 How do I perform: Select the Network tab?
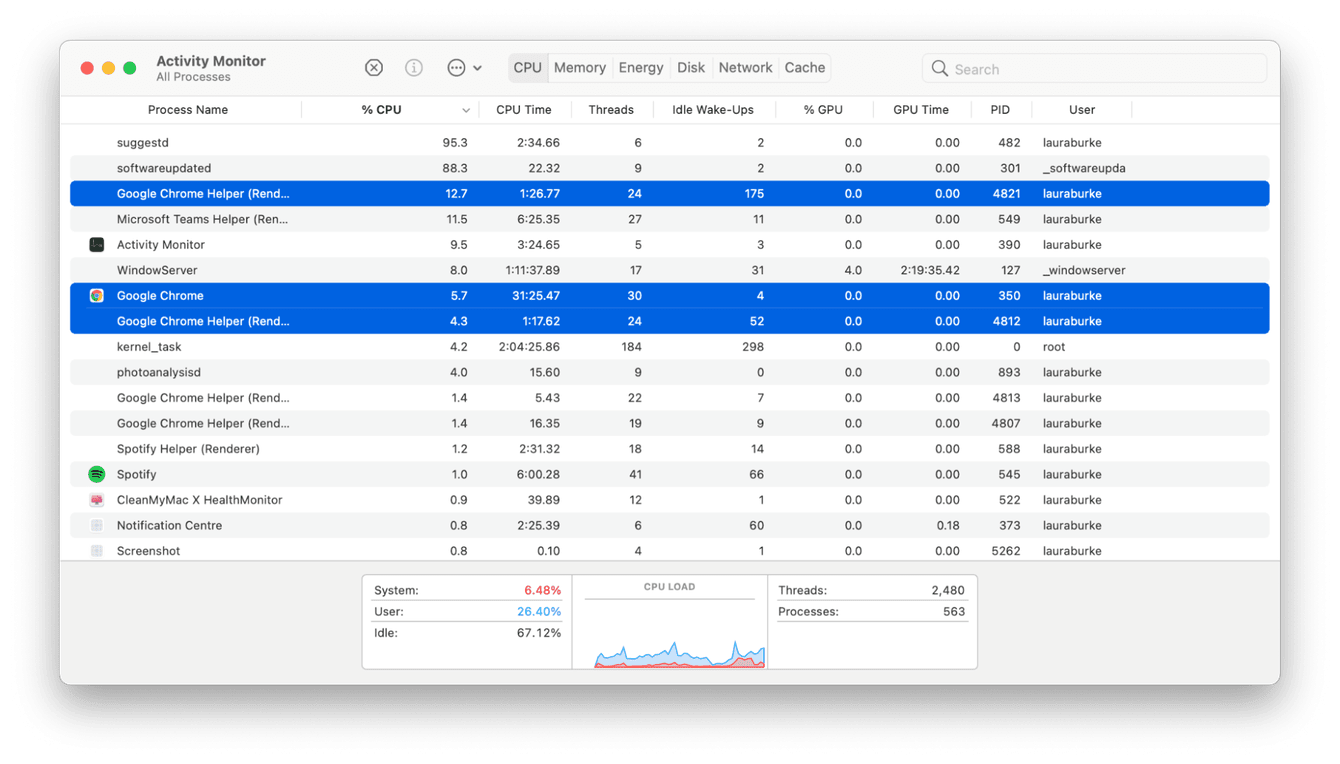(x=745, y=67)
